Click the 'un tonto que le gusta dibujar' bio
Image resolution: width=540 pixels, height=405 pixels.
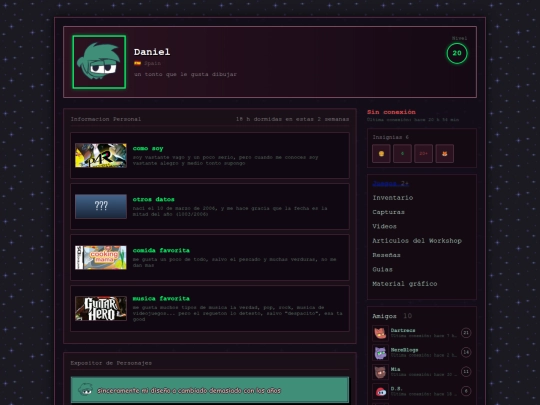(x=185, y=74)
